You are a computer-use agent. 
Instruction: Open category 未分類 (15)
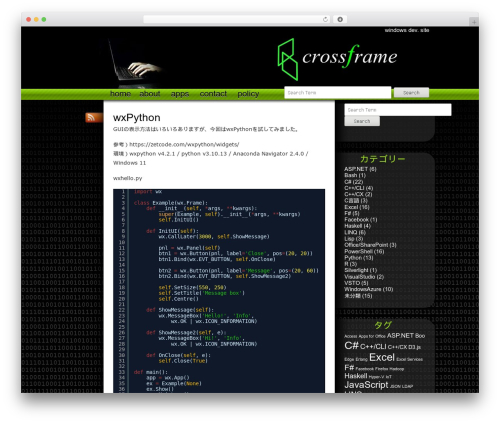[x=358, y=296]
